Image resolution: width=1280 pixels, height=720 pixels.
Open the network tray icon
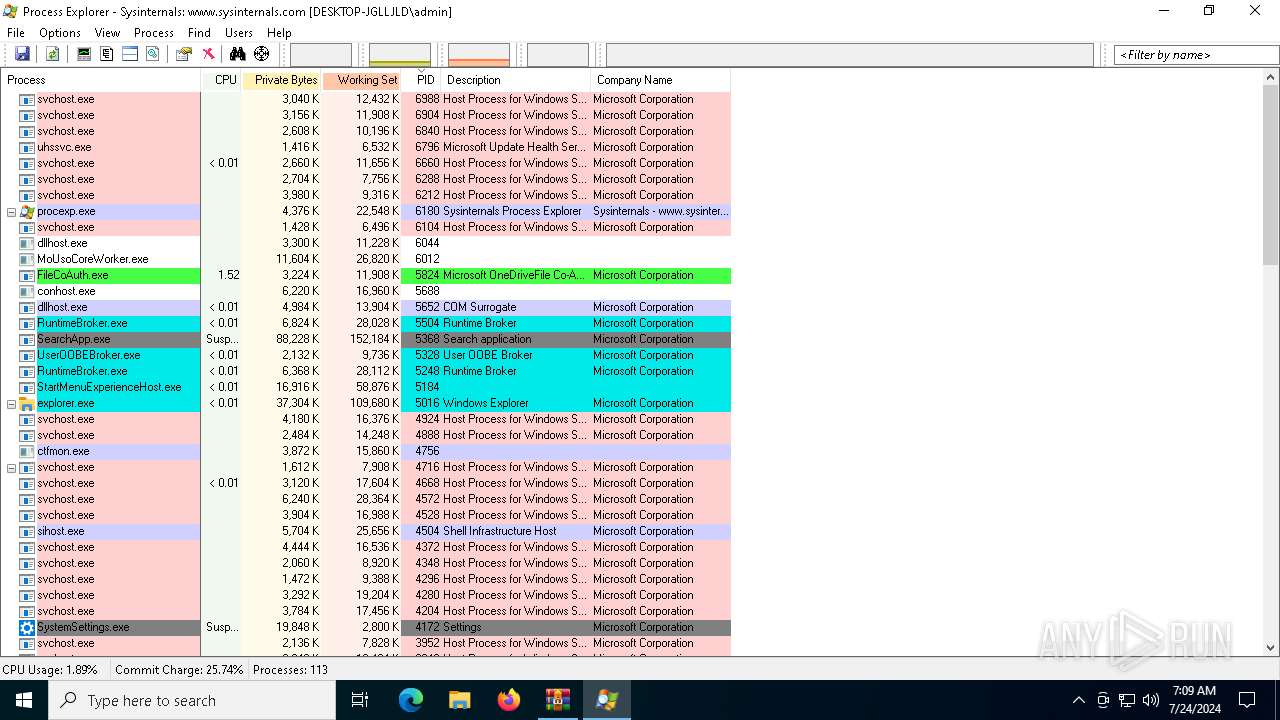pos(1127,700)
